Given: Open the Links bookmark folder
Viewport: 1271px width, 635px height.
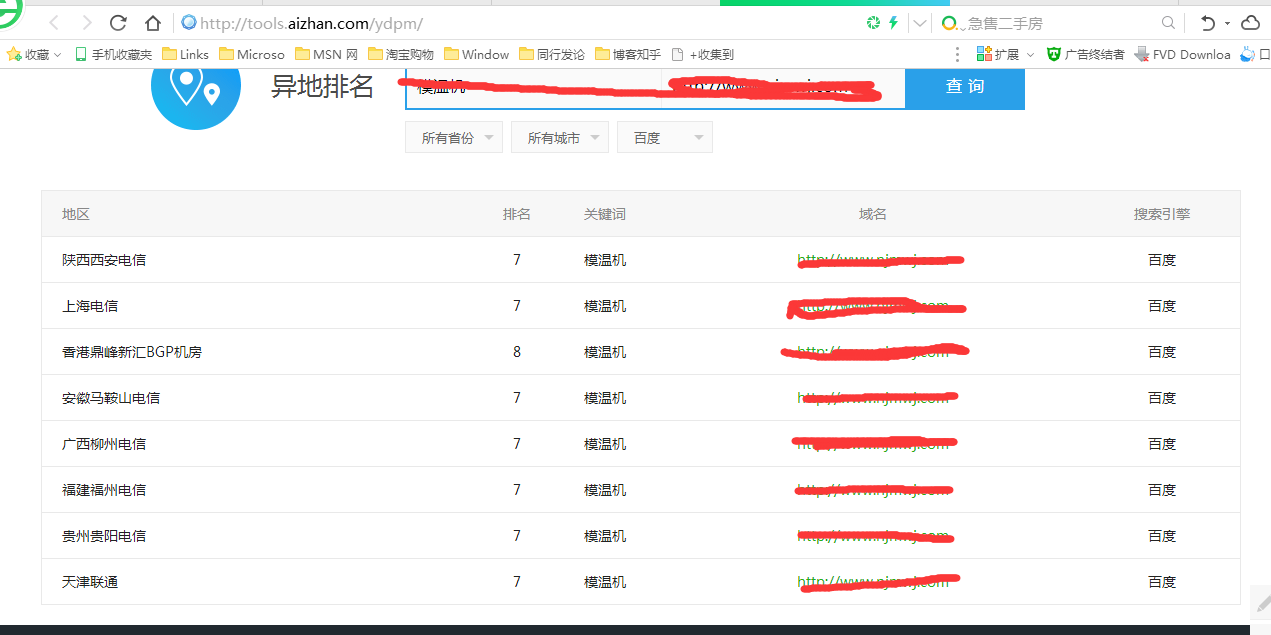Looking at the screenshot, I should click(186, 54).
